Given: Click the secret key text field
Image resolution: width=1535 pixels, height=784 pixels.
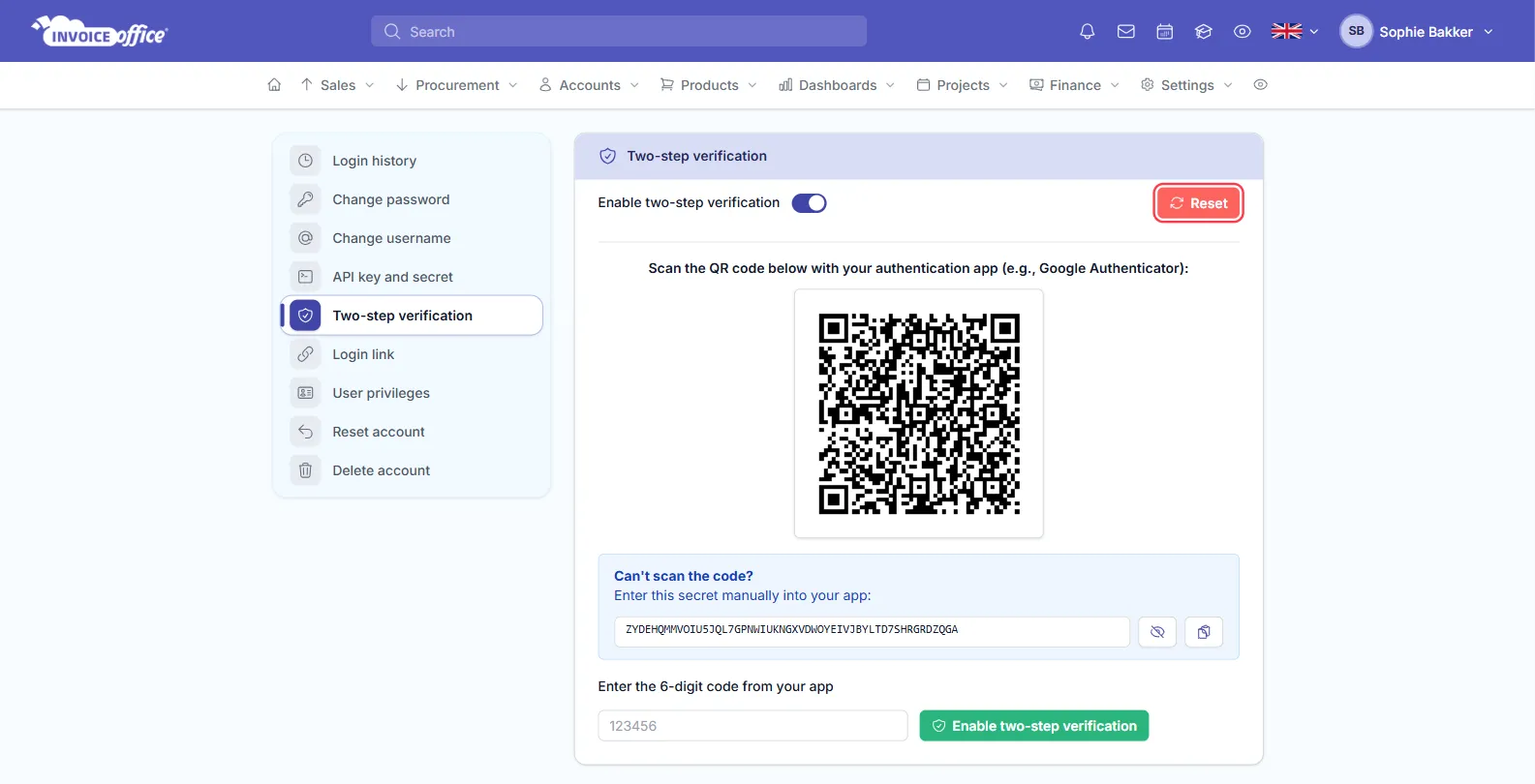Looking at the screenshot, I should point(872,632).
